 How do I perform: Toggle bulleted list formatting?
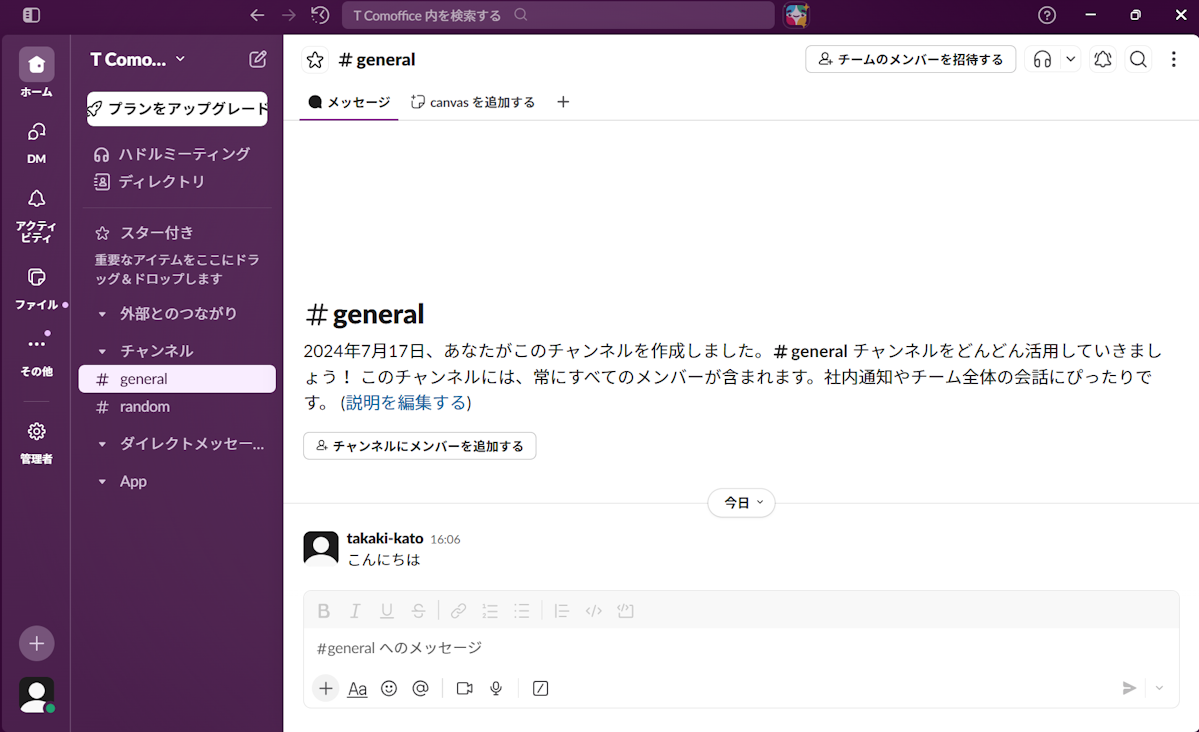pyautogui.click(x=522, y=610)
